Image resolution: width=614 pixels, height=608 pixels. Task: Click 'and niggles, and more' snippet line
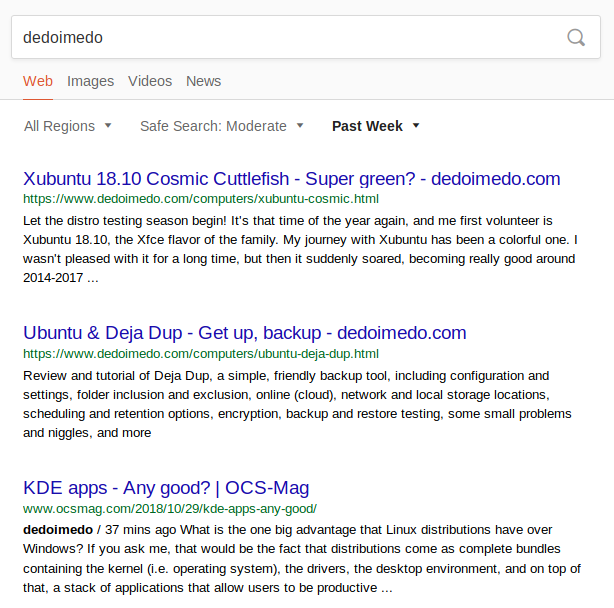tap(87, 433)
